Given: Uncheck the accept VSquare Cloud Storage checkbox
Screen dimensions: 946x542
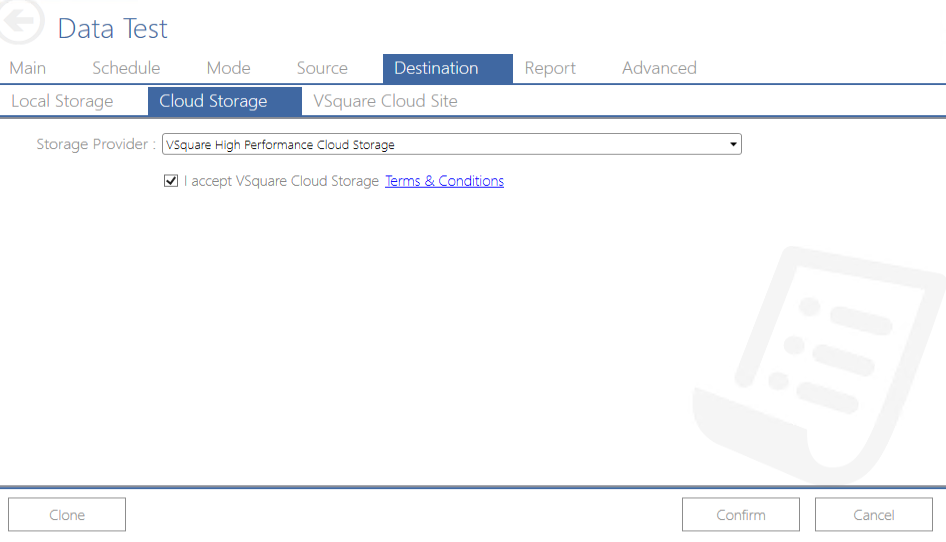Looking at the screenshot, I should coord(171,180).
